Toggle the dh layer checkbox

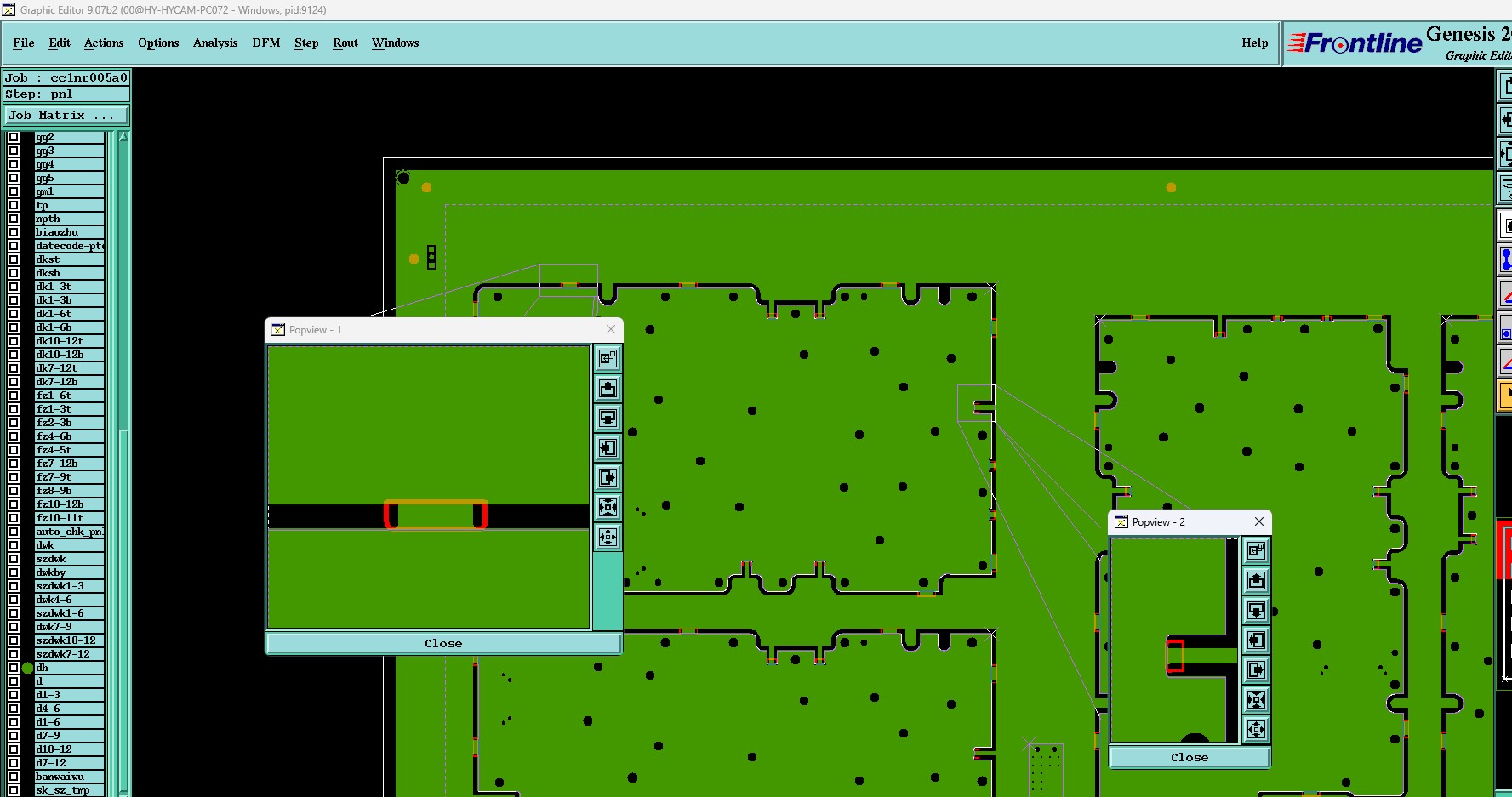pos(14,668)
